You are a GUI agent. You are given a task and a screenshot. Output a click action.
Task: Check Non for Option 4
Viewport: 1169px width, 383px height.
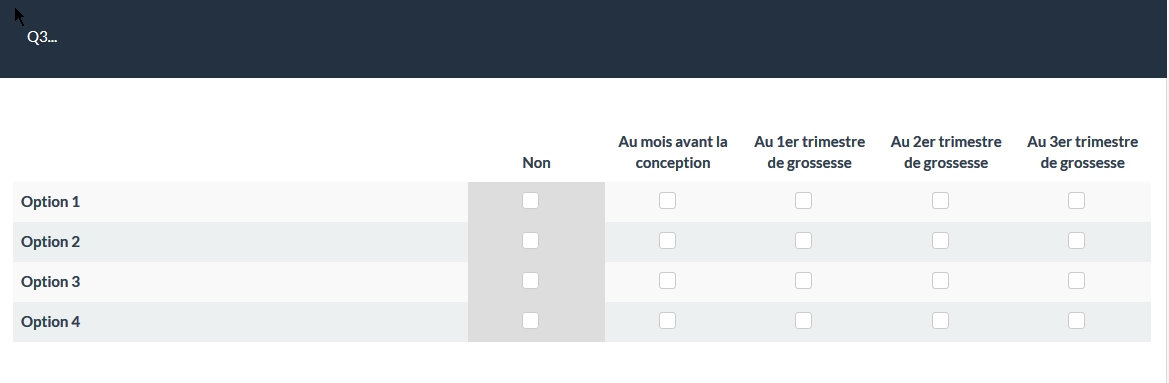coord(530,320)
